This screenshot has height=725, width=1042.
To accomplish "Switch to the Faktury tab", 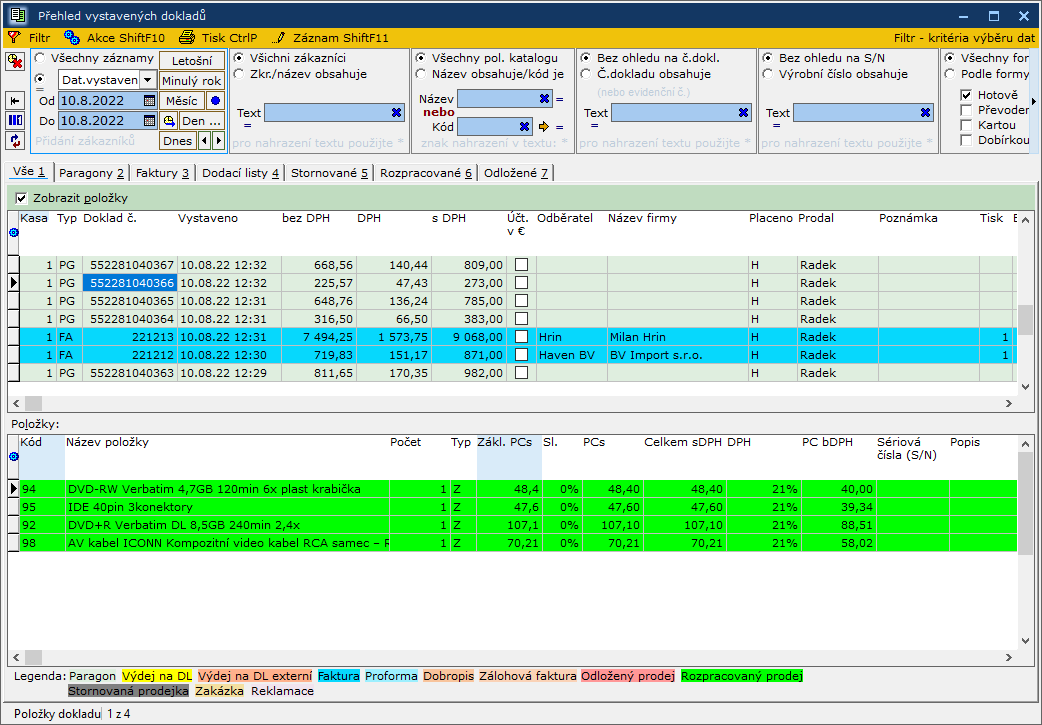I will click(162, 173).
